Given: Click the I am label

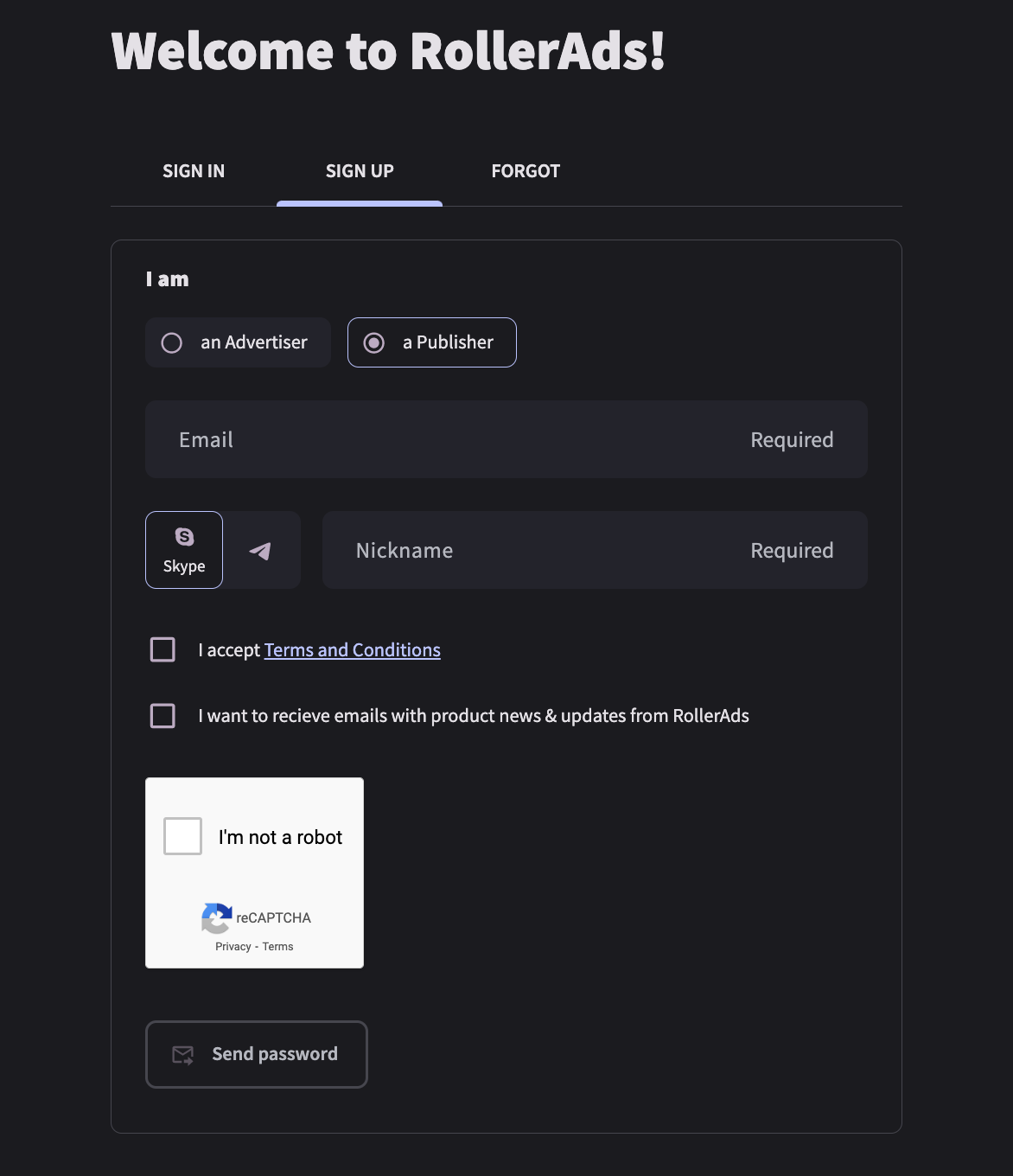Looking at the screenshot, I should [x=168, y=279].
